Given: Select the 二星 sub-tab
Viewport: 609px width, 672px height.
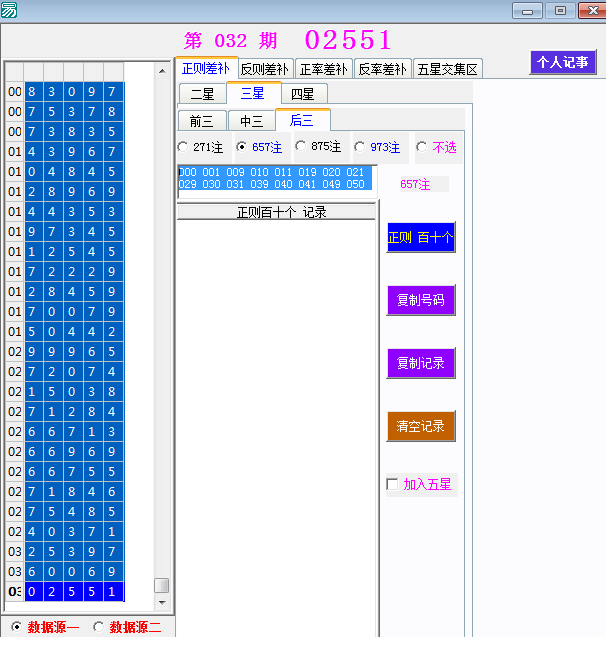Looking at the screenshot, I should (202, 94).
